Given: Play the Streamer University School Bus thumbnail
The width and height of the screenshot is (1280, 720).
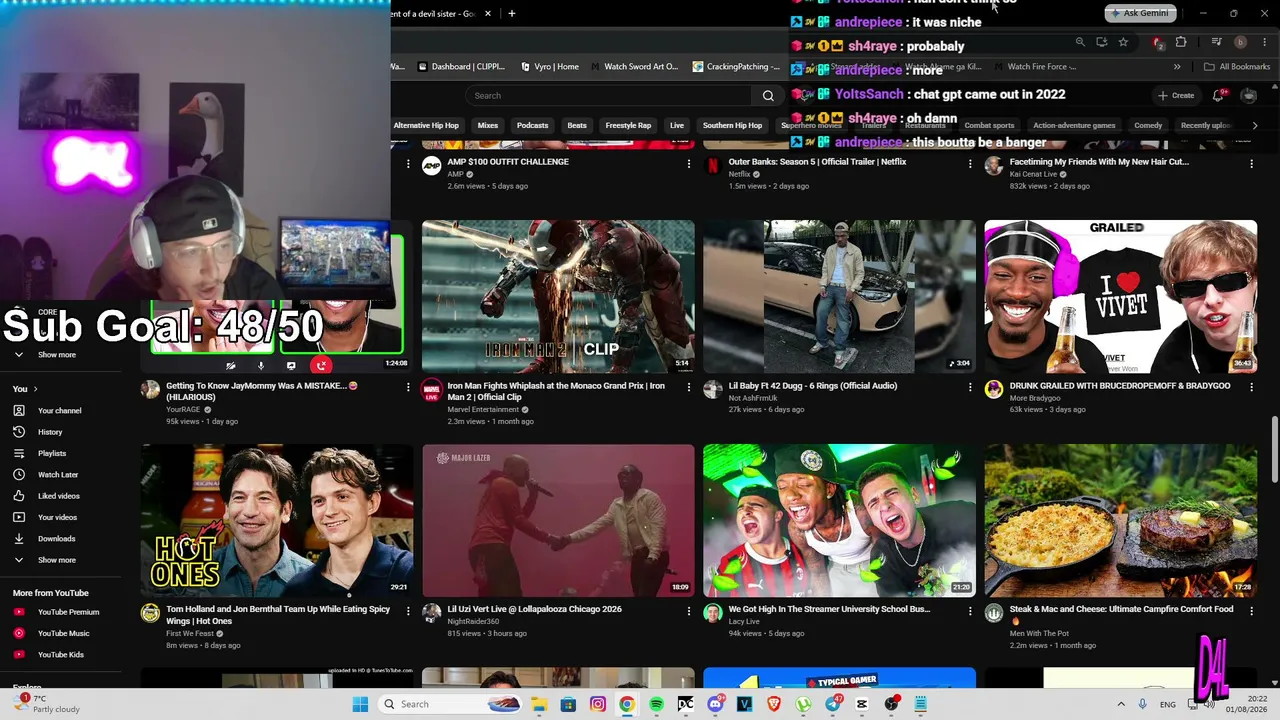Looking at the screenshot, I should tap(840, 520).
